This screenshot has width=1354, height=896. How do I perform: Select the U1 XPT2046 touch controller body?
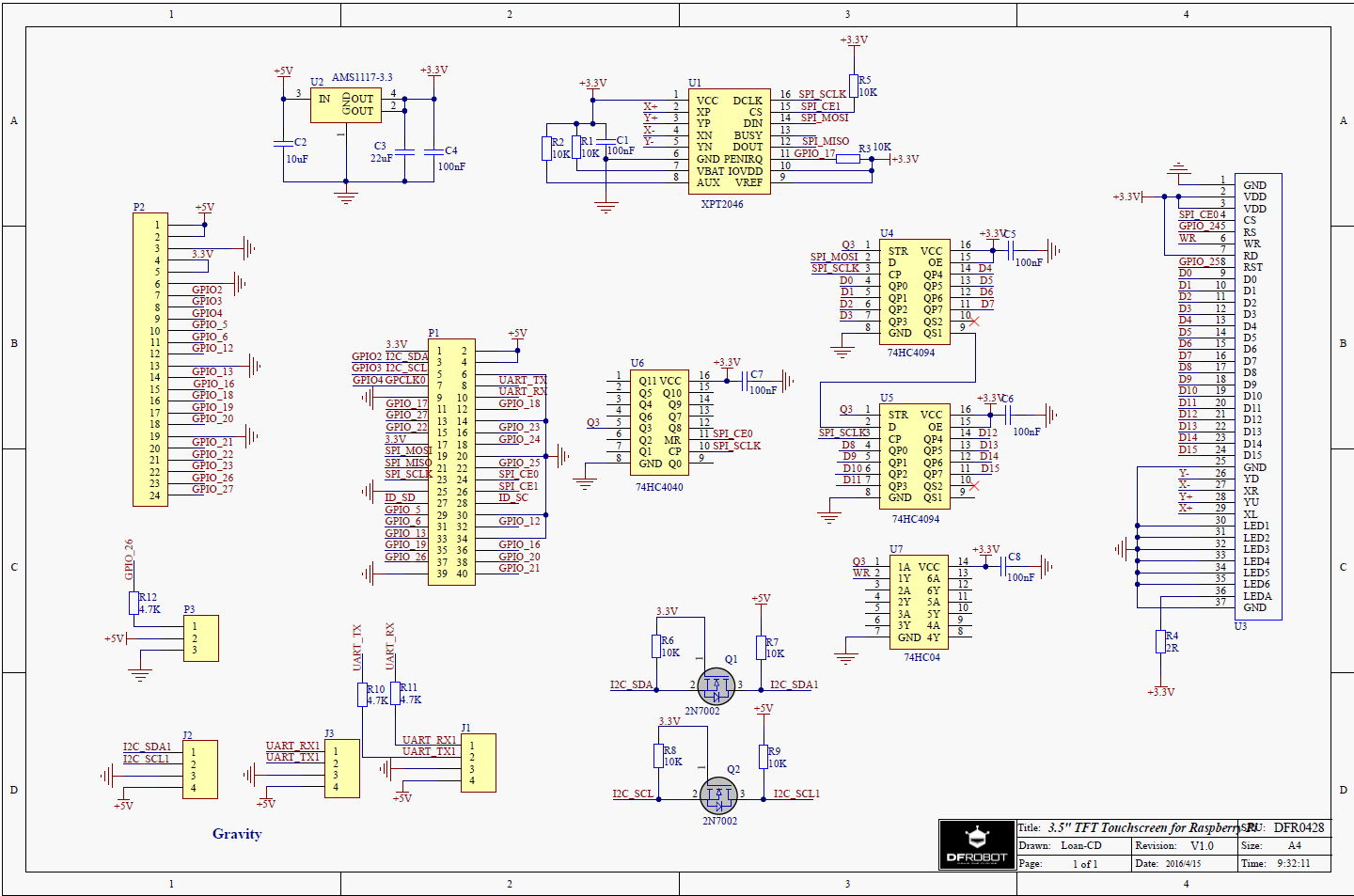click(x=730, y=142)
